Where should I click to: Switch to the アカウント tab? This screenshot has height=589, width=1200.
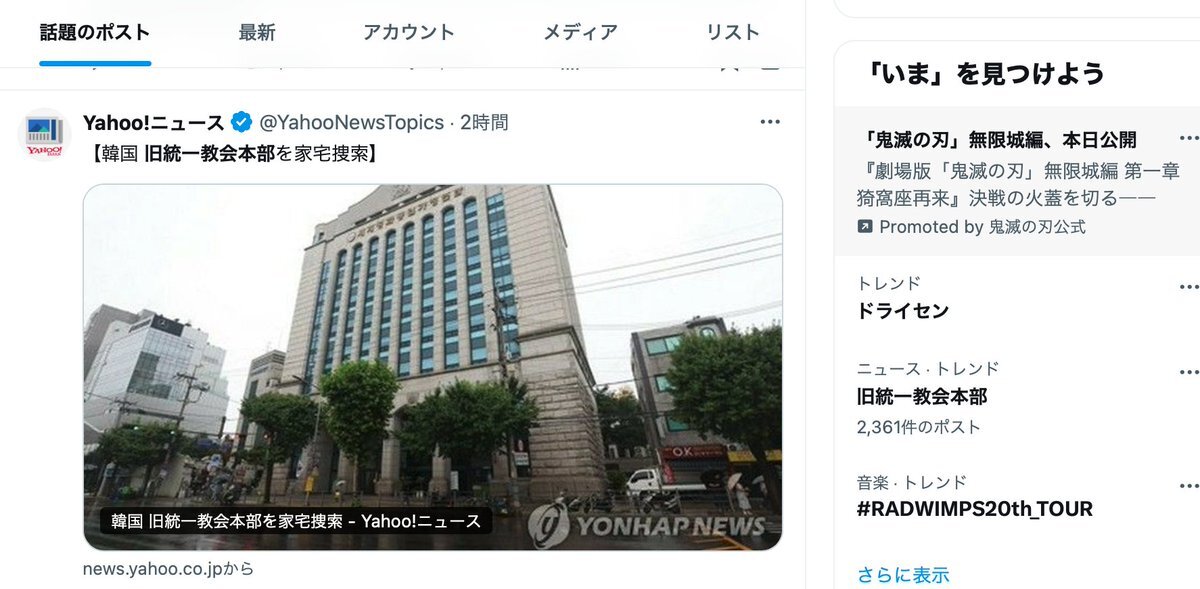click(409, 32)
